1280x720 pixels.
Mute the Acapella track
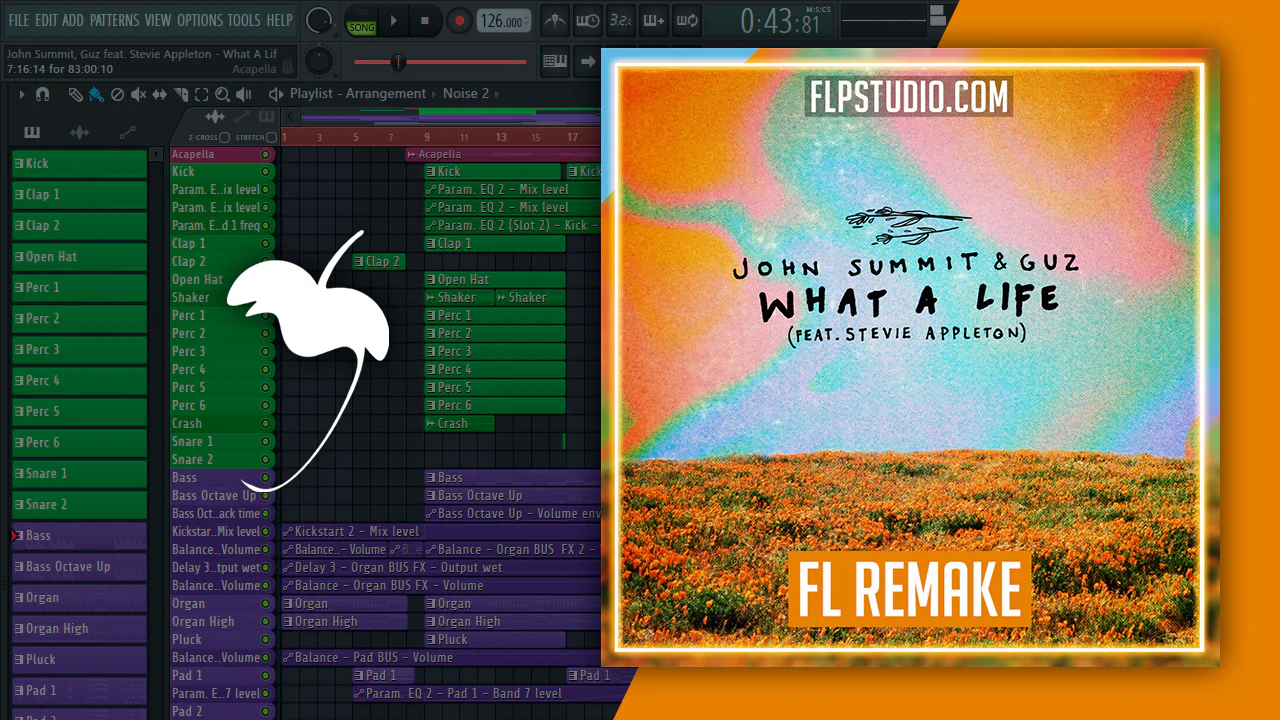point(265,154)
